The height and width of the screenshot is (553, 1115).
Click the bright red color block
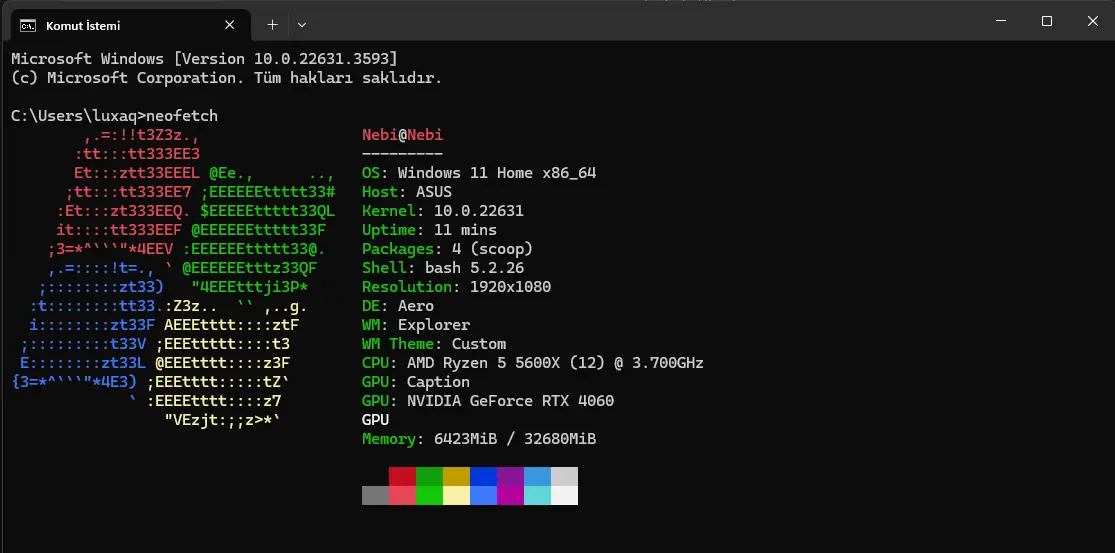click(x=402, y=495)
